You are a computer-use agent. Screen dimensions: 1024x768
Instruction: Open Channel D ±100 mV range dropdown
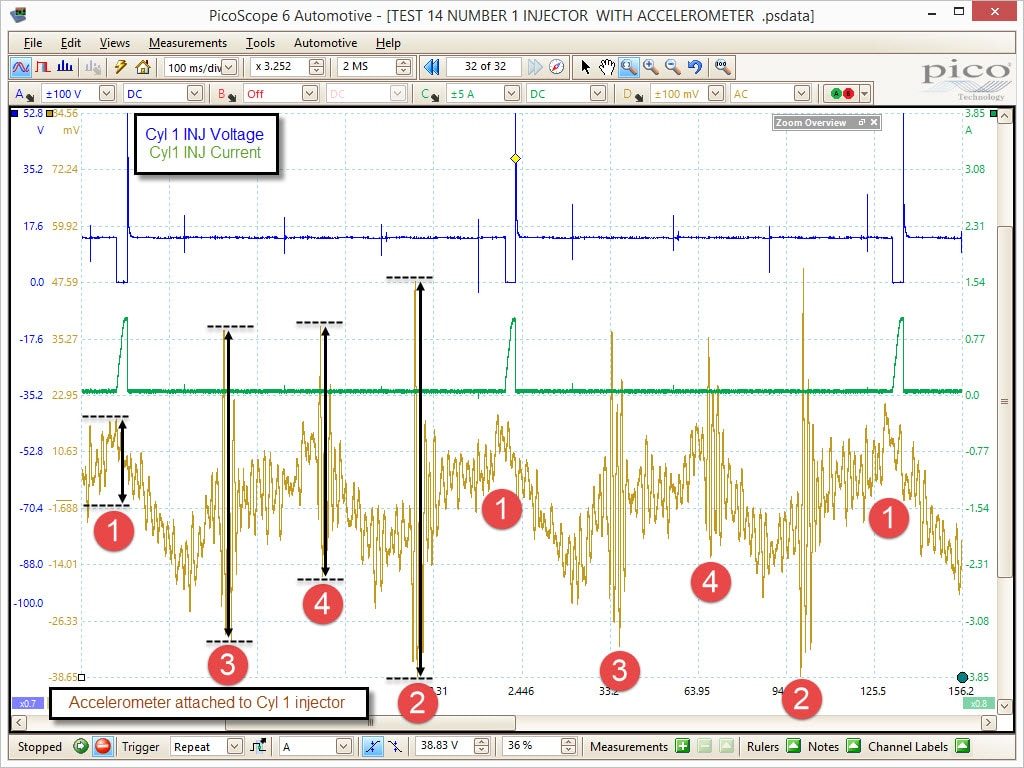coord(716,94)
